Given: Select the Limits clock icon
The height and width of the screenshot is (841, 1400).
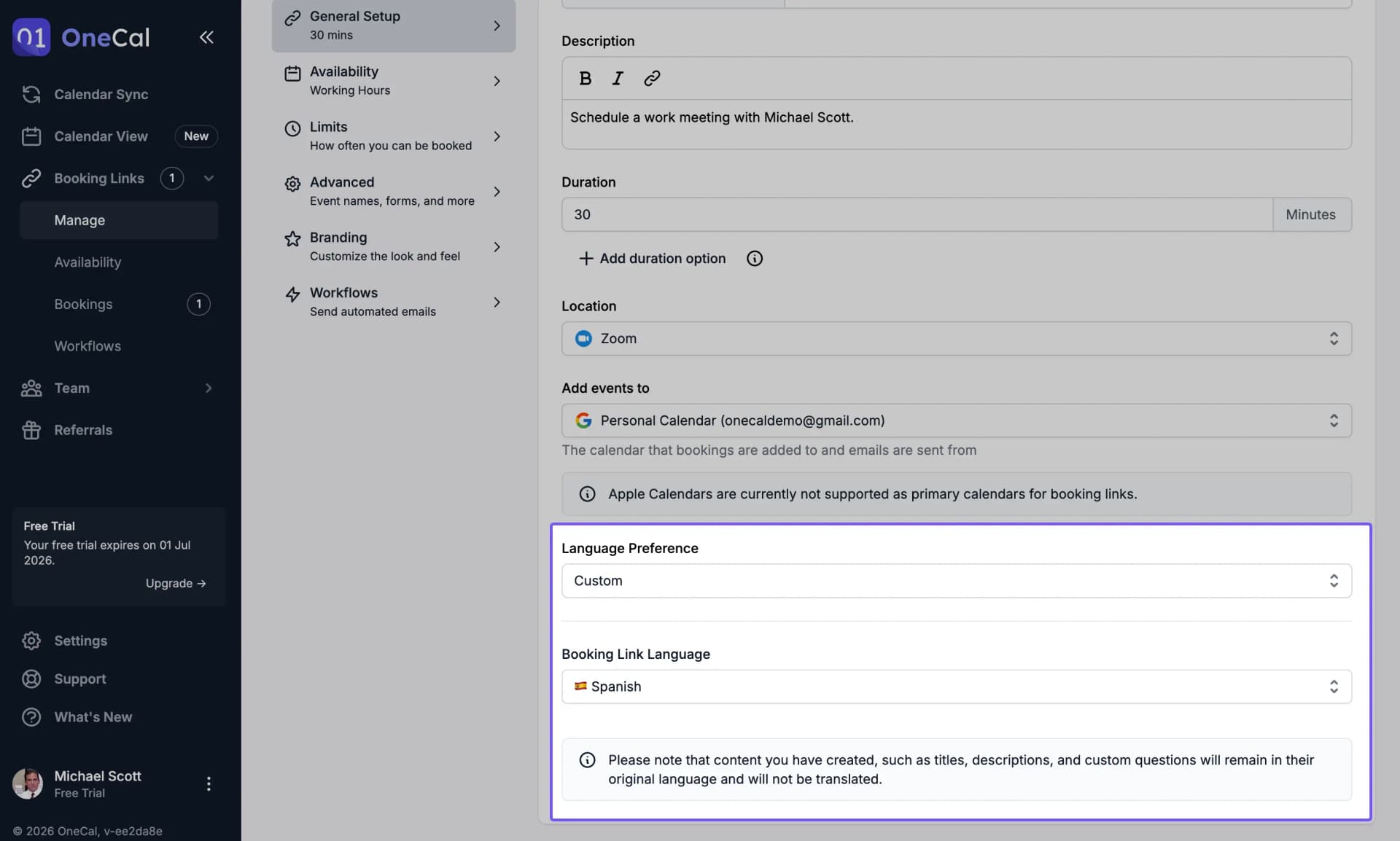Looking at the screenshot, I should pos(292,128).
